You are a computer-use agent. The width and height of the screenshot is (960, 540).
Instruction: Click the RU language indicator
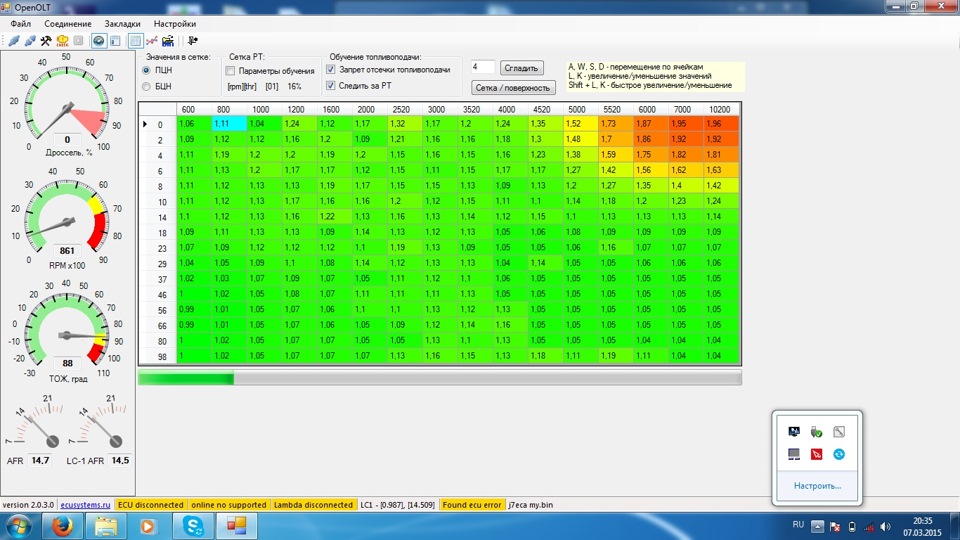pyautogui.click(x=798, y=525)
